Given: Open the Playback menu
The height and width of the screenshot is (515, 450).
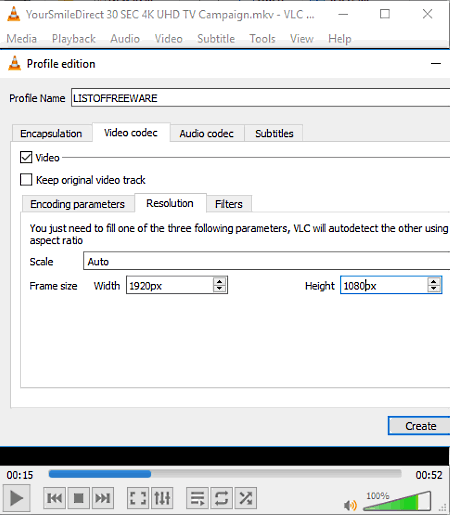Looking at the screenshot, I should [74, 39].
